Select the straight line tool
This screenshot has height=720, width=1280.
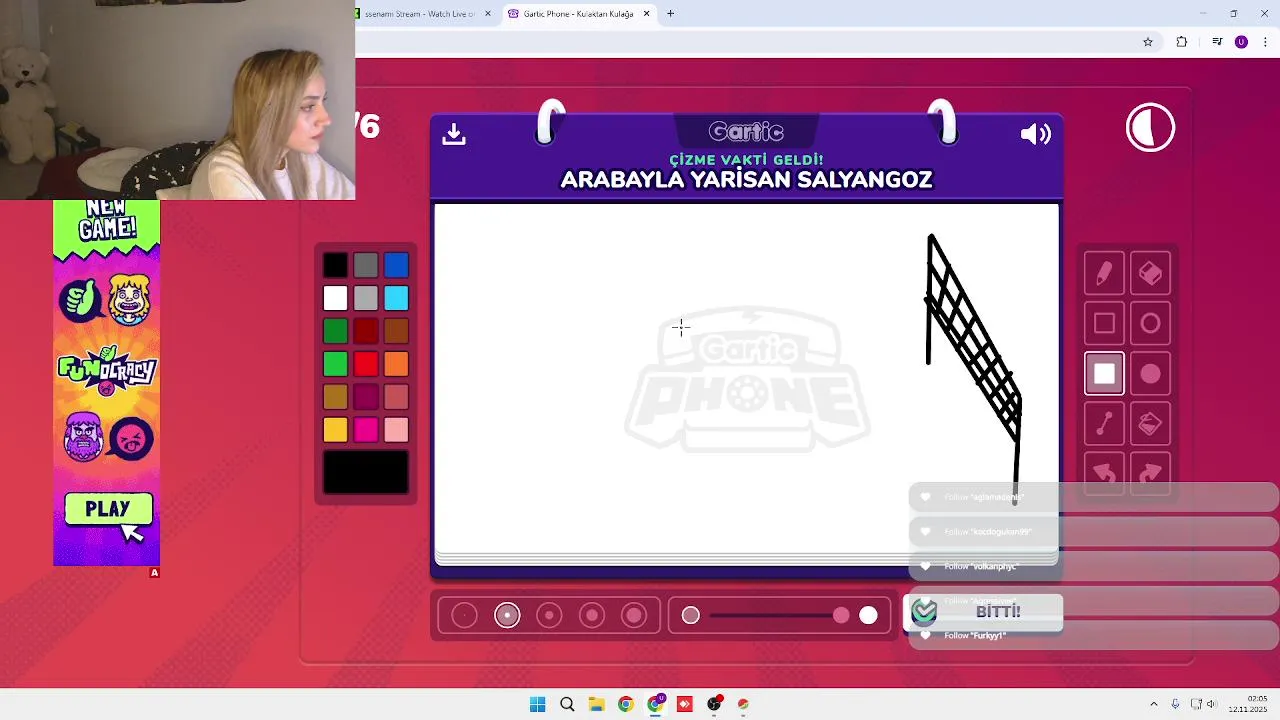tap(1104, 424)
